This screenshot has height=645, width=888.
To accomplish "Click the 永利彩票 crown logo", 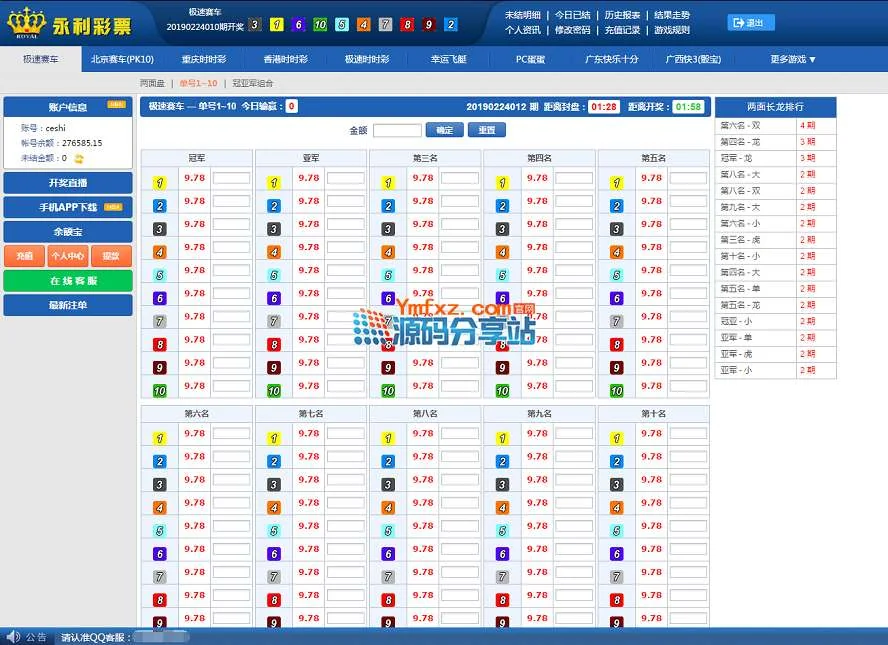I will tap(25, 21).
